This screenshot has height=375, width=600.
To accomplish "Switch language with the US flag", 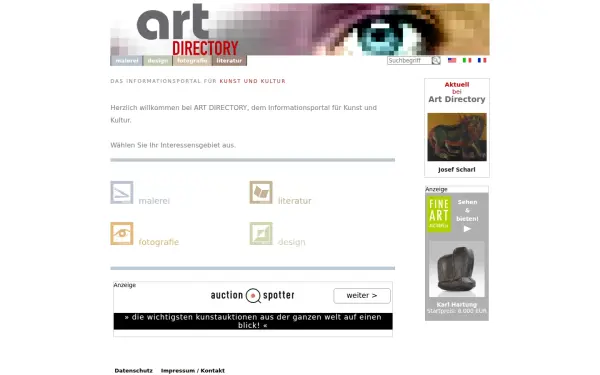I will click(x=452, y=60).
